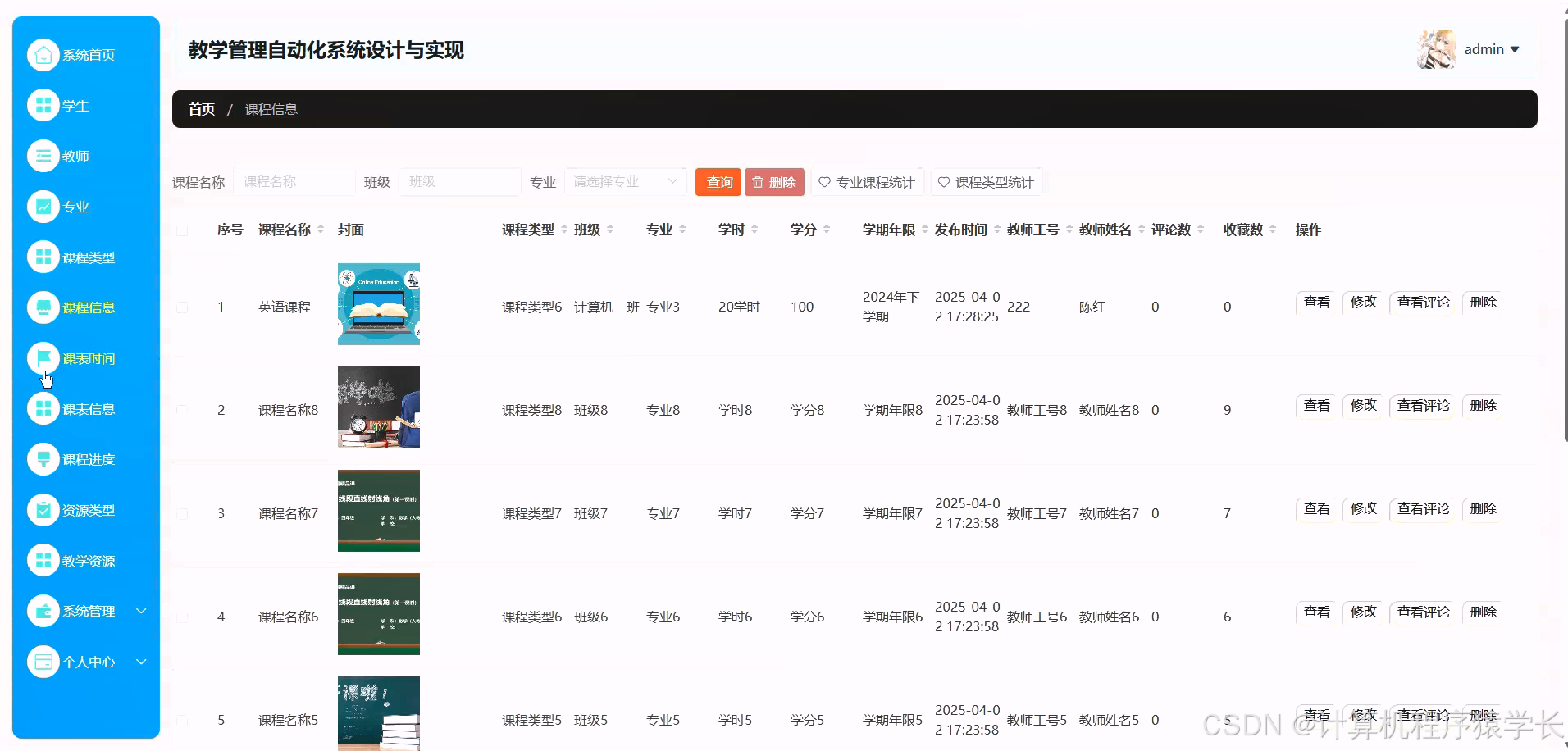Click the 教师 sidebar icon
This screenshot has width=1568, height=751.
[44, 156]
